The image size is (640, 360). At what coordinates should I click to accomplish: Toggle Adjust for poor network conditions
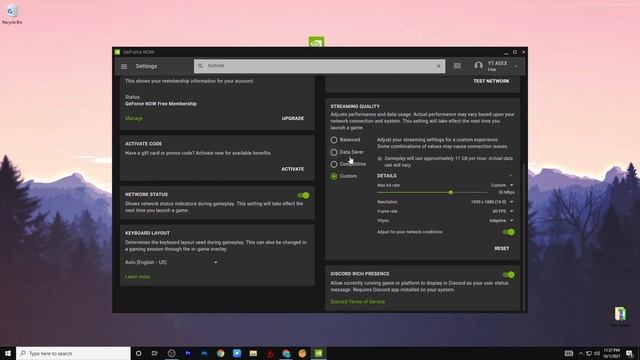pos(509,232)
